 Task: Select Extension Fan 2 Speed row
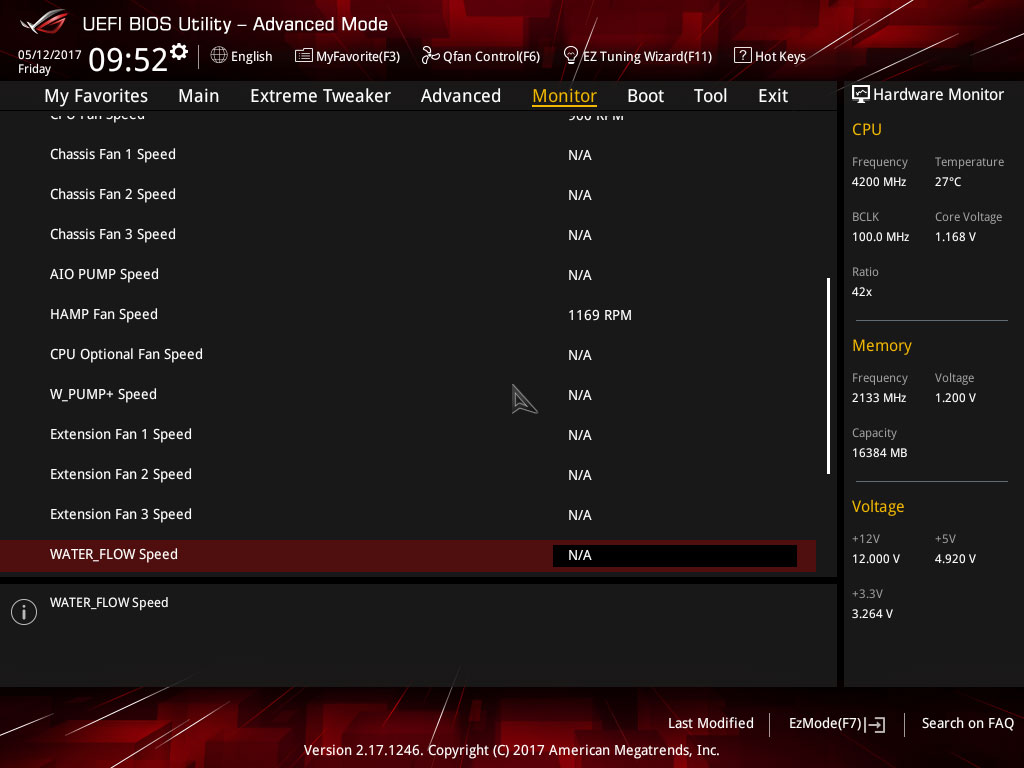[x=408, y=475]
